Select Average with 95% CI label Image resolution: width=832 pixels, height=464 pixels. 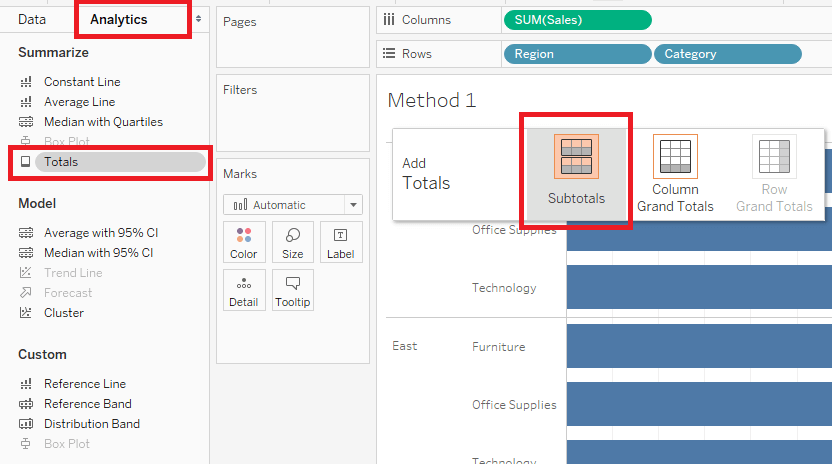(x=101, y=233)
